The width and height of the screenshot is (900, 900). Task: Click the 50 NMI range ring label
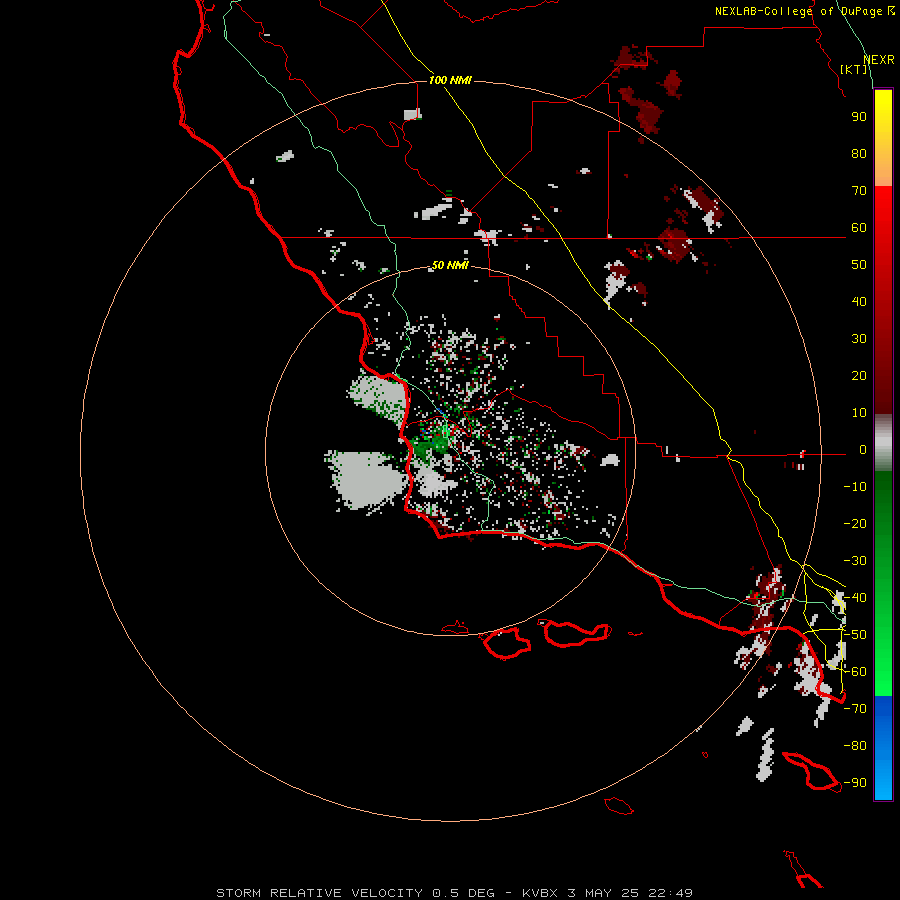(x=450, y=265)
